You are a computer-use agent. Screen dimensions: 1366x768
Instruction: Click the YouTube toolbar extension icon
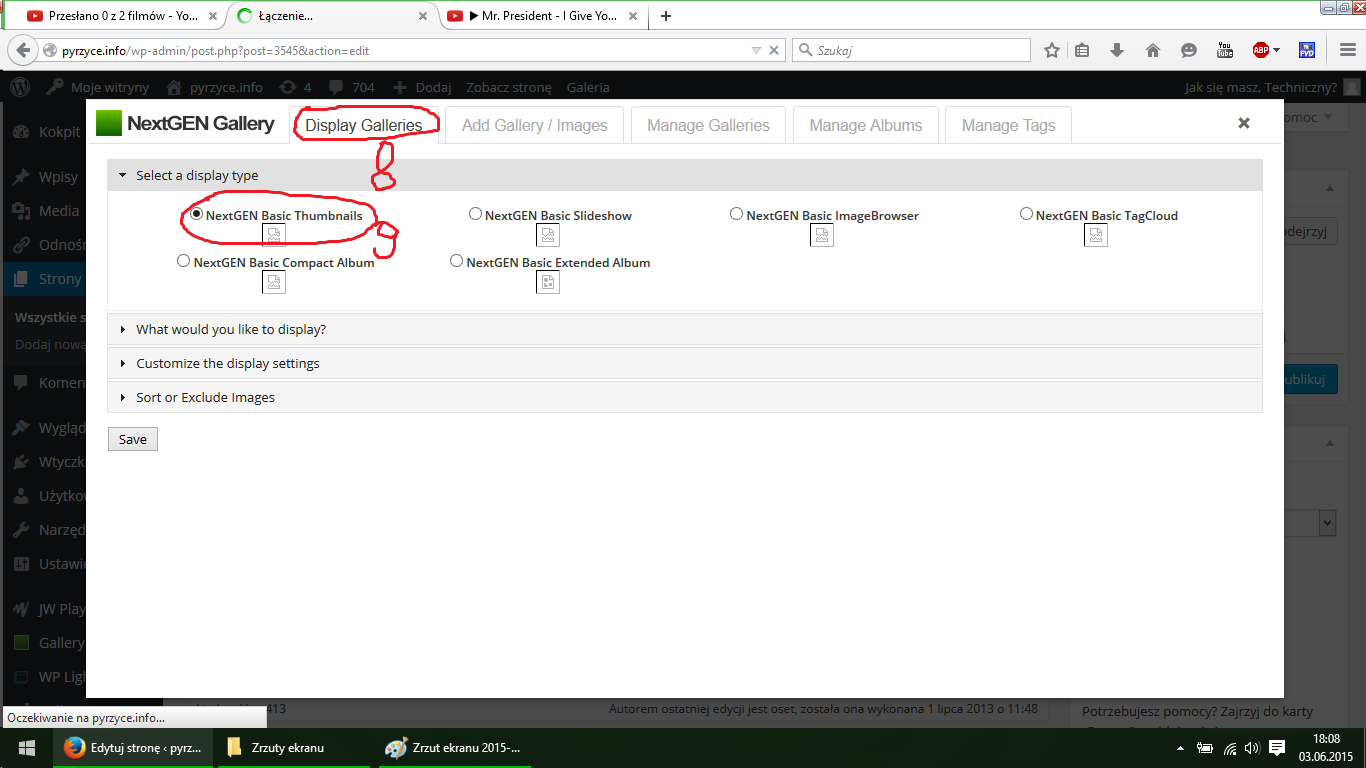click(x=1225, y=51)
